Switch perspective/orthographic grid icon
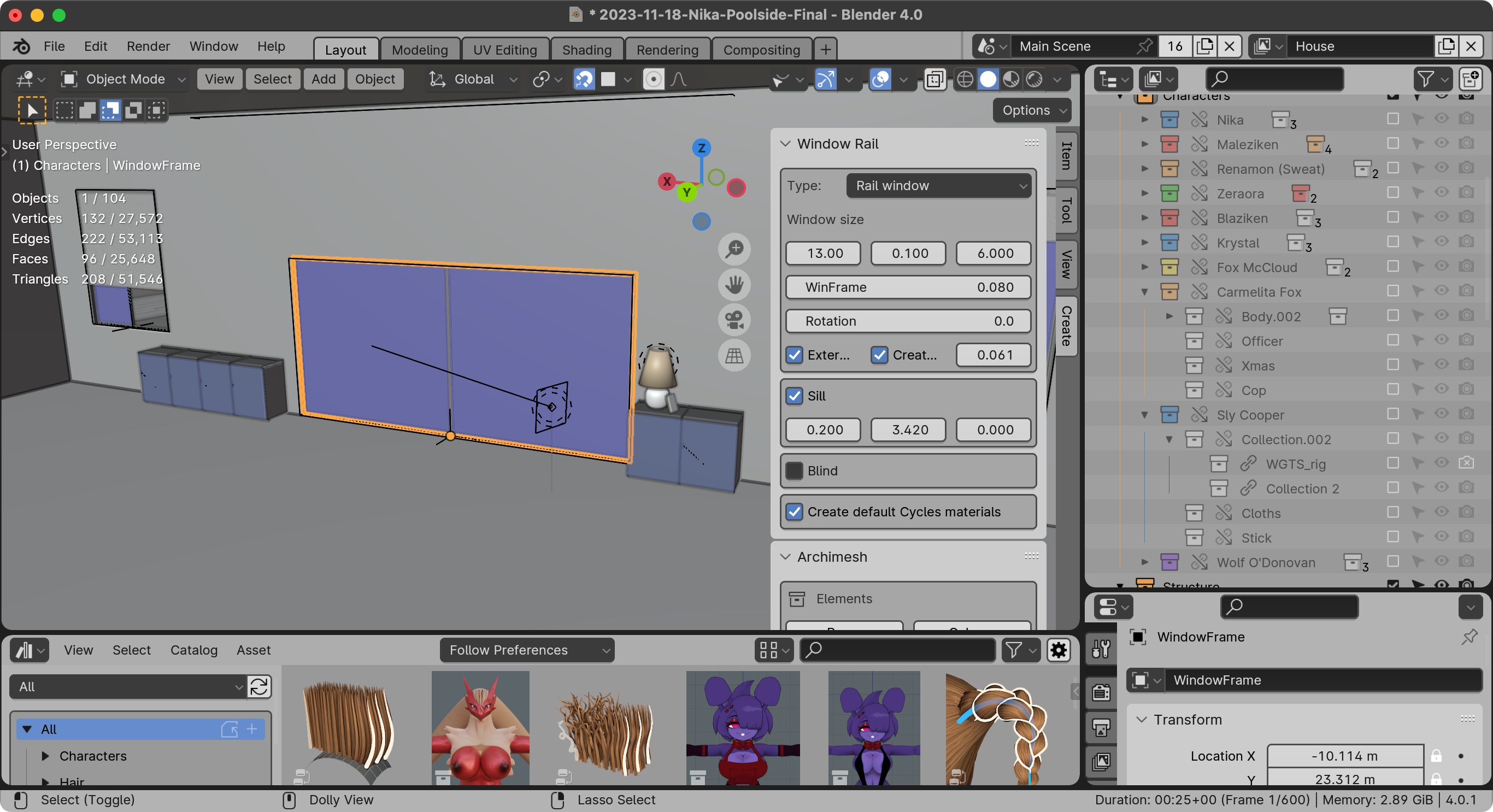Viewport: 1493px width, 812px height. (x=734, y=355)
